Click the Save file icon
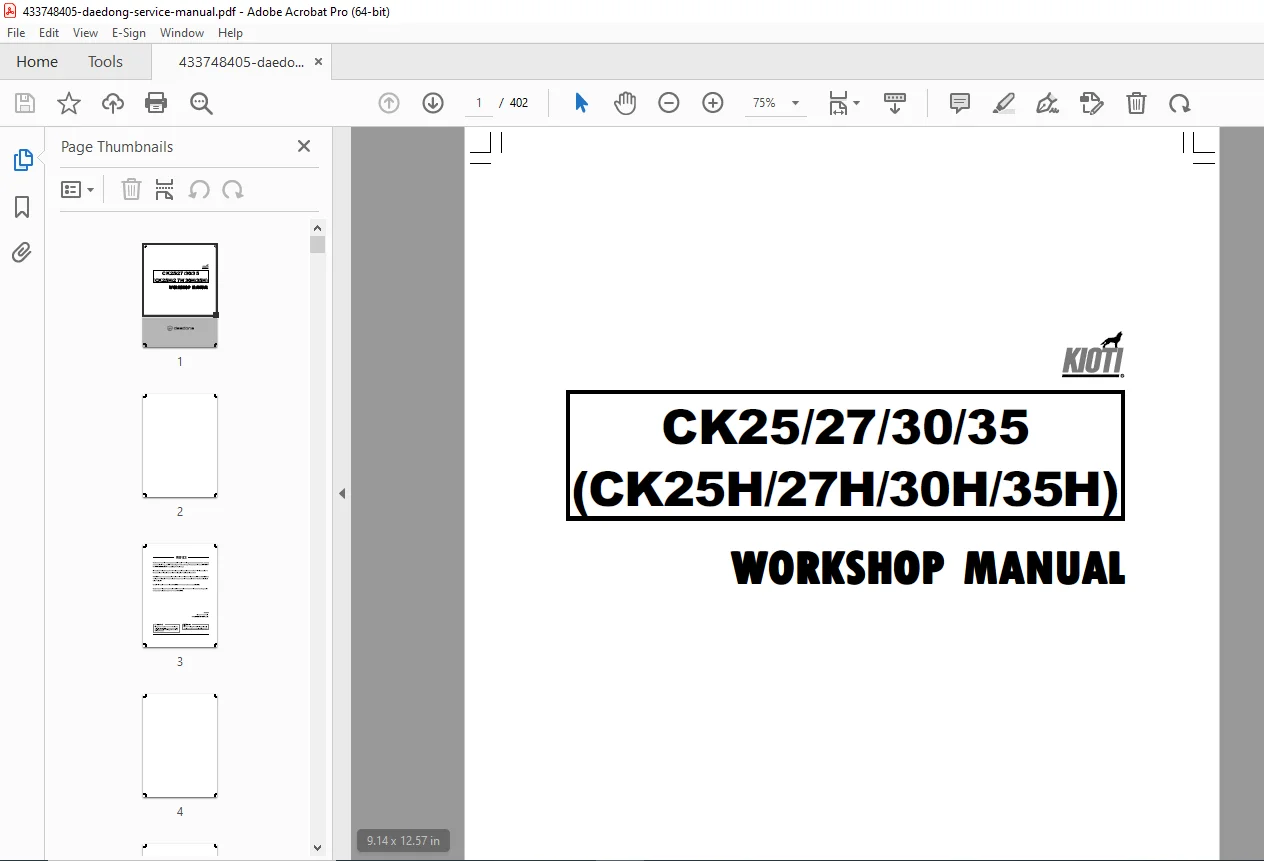This screenshot has width=1264, height=861. 25,103
